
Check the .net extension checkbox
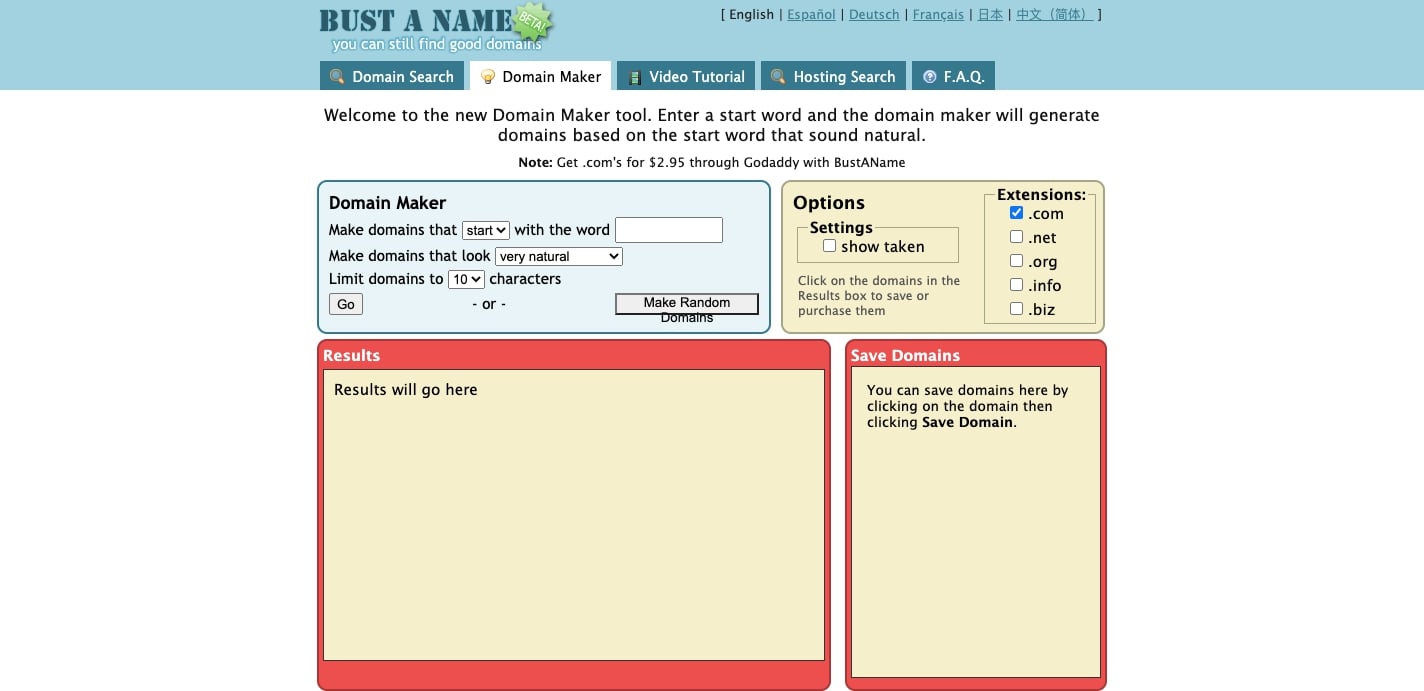coord(1016,237)
